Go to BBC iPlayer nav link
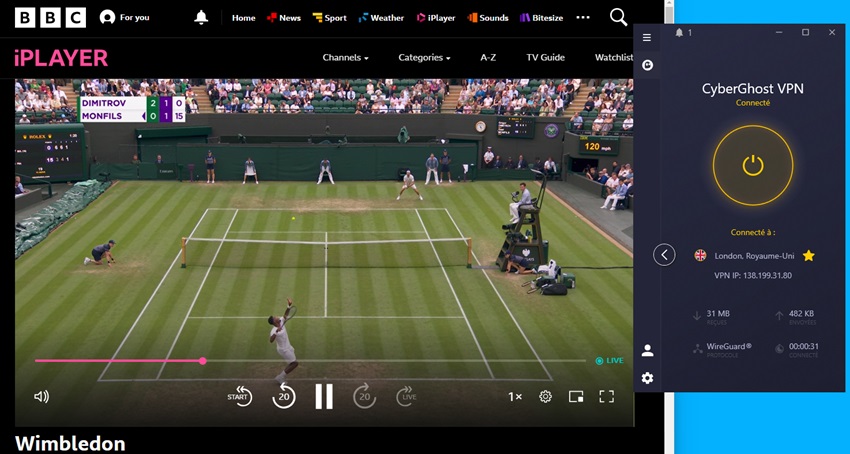Screen dimensions: 850x454 436,18
